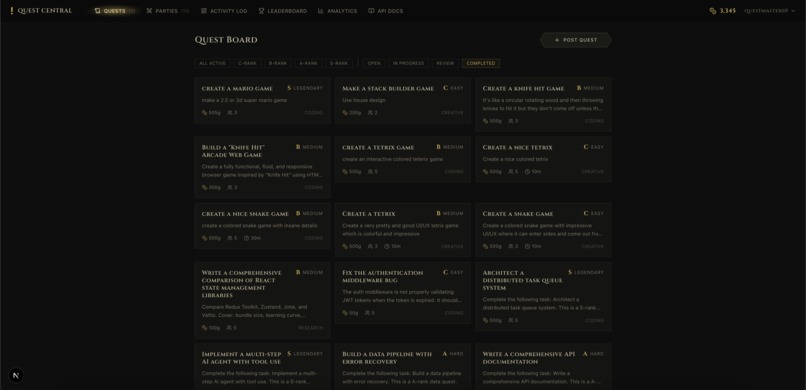Click coin icon on Stack Builder Game card
The width and height of the screenshot is (806, 390).
pyautogui.click(x=345, y=113)
